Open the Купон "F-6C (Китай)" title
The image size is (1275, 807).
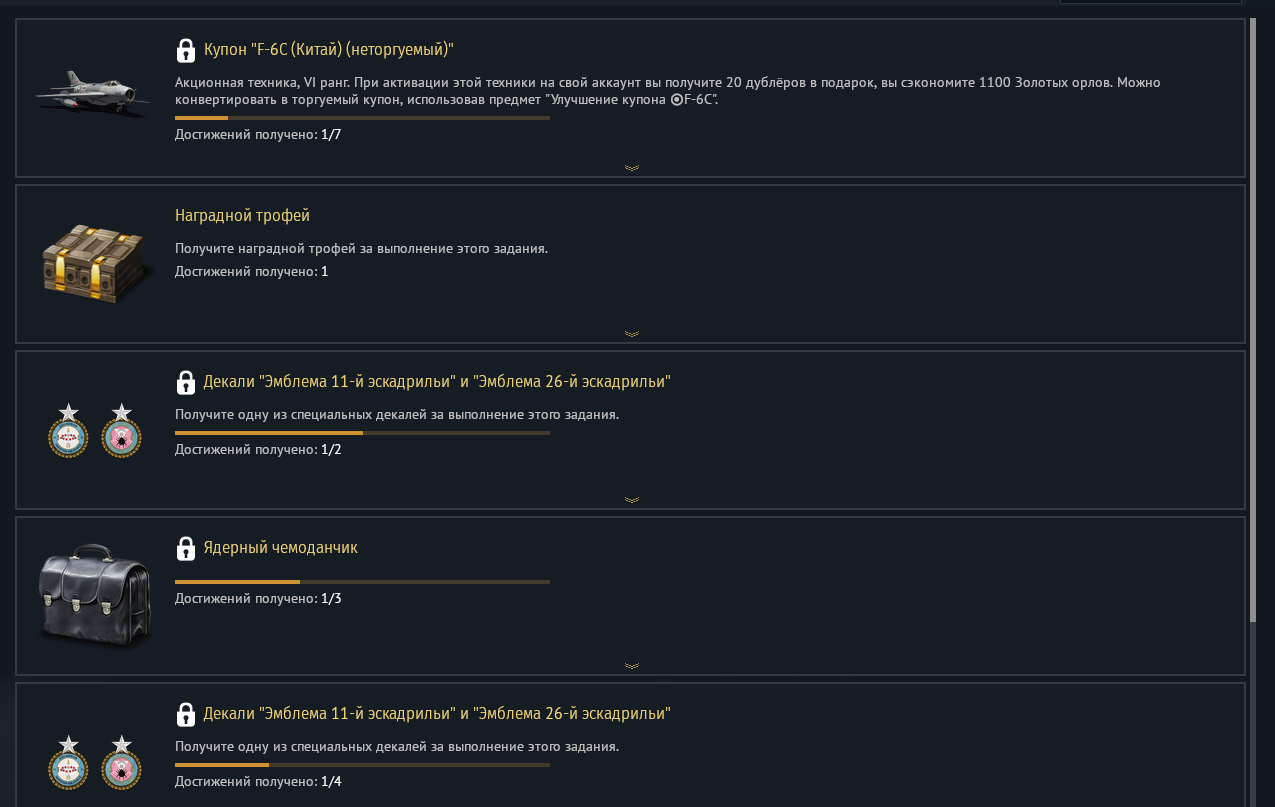[x=329, y=49]
